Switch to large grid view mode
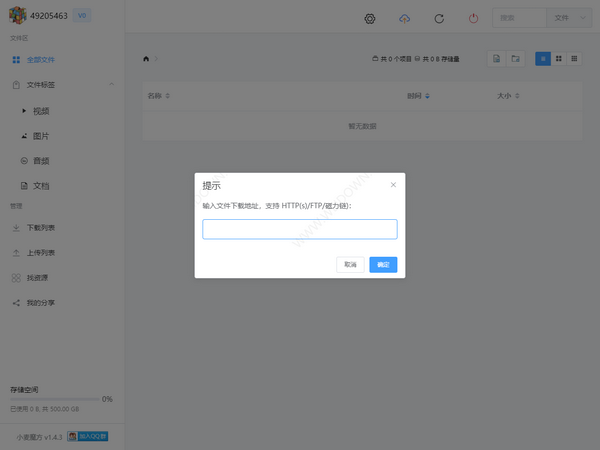This screenshot has width=600, height=450. pos(558,59)
